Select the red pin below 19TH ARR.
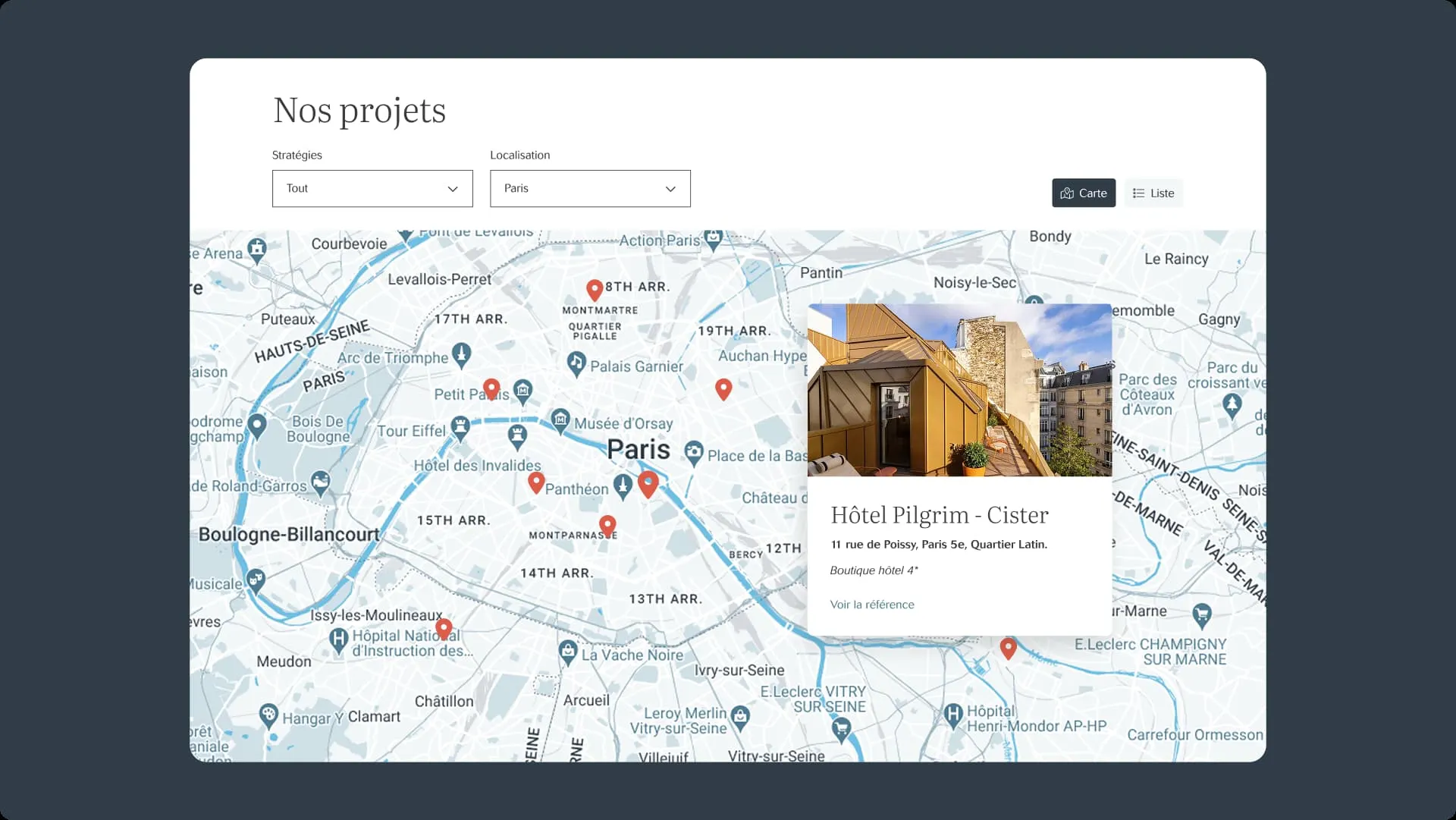The image size is (1456, 820). pos(723,389)
